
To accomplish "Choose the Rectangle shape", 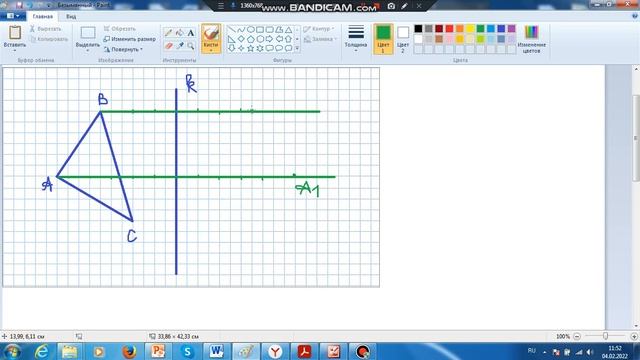I will pyautogui.click(x=260, y=30).
